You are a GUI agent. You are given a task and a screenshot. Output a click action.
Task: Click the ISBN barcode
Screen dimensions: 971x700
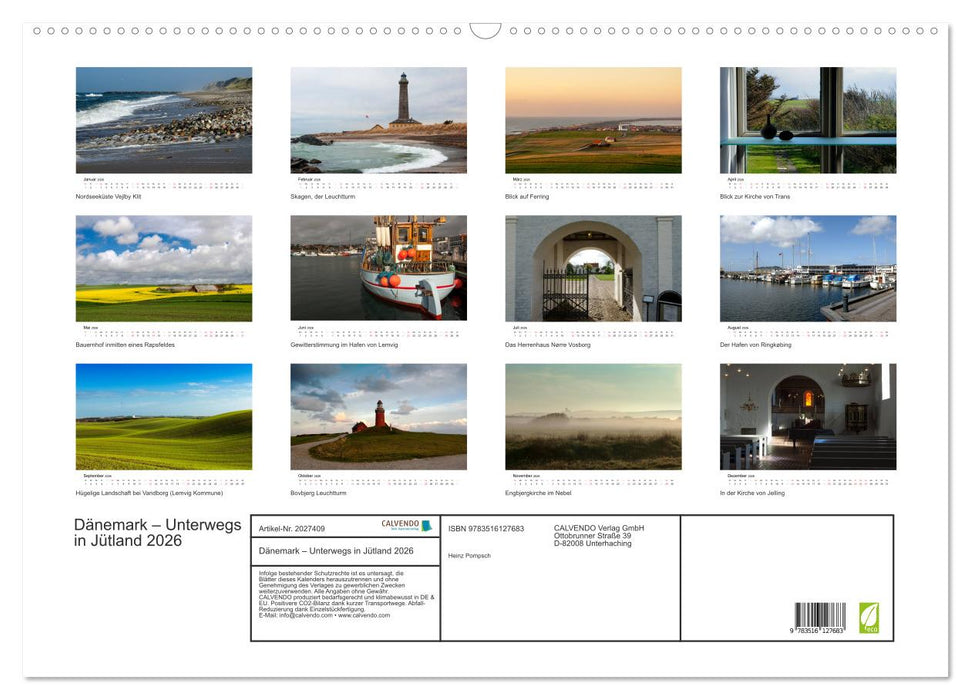(820, 616)
